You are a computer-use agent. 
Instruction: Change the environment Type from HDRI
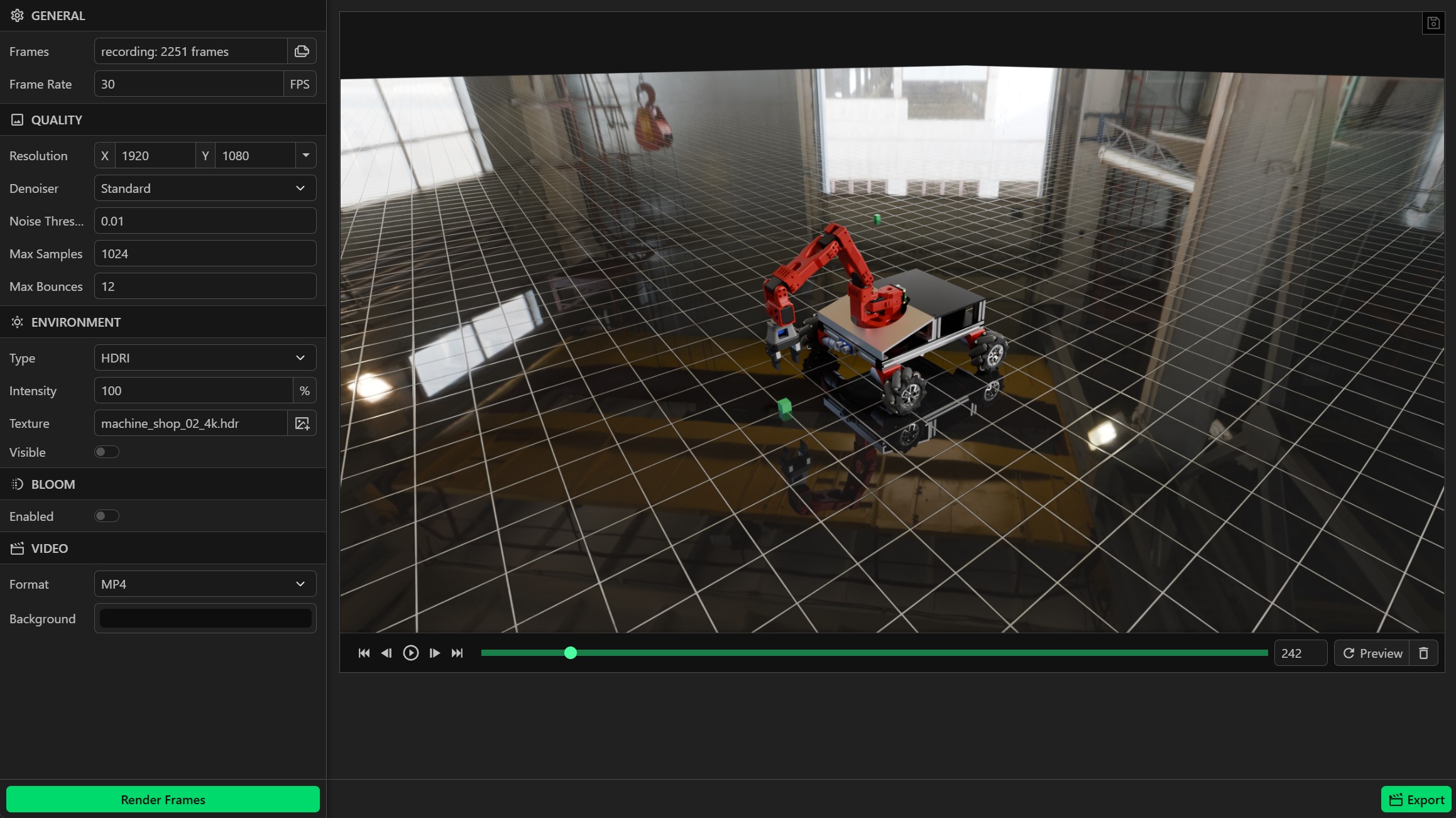tap(204, 357)
